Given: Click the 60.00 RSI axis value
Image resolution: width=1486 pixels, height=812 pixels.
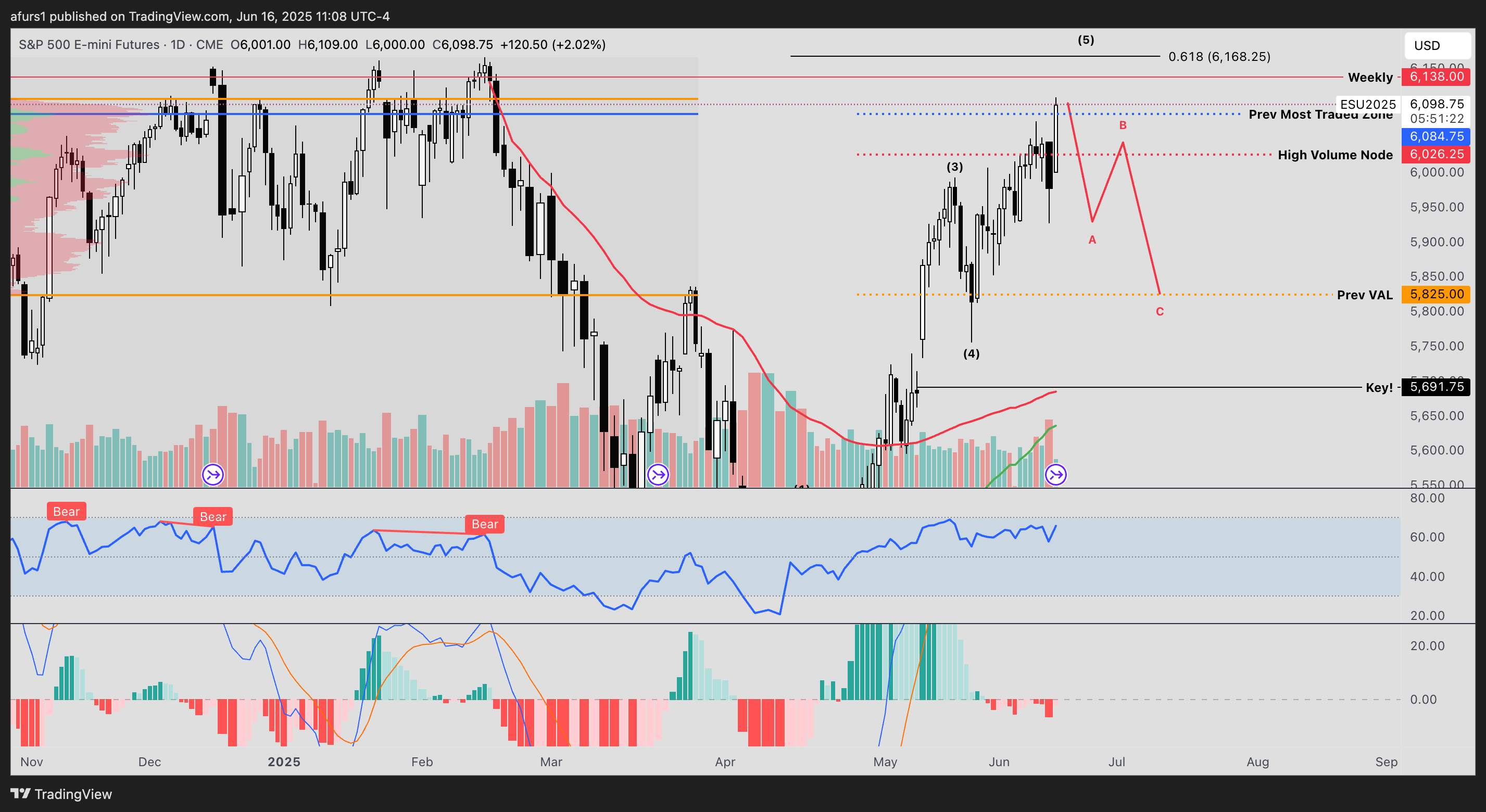Looking at the screenshot, I should (x=1427, y=537).
